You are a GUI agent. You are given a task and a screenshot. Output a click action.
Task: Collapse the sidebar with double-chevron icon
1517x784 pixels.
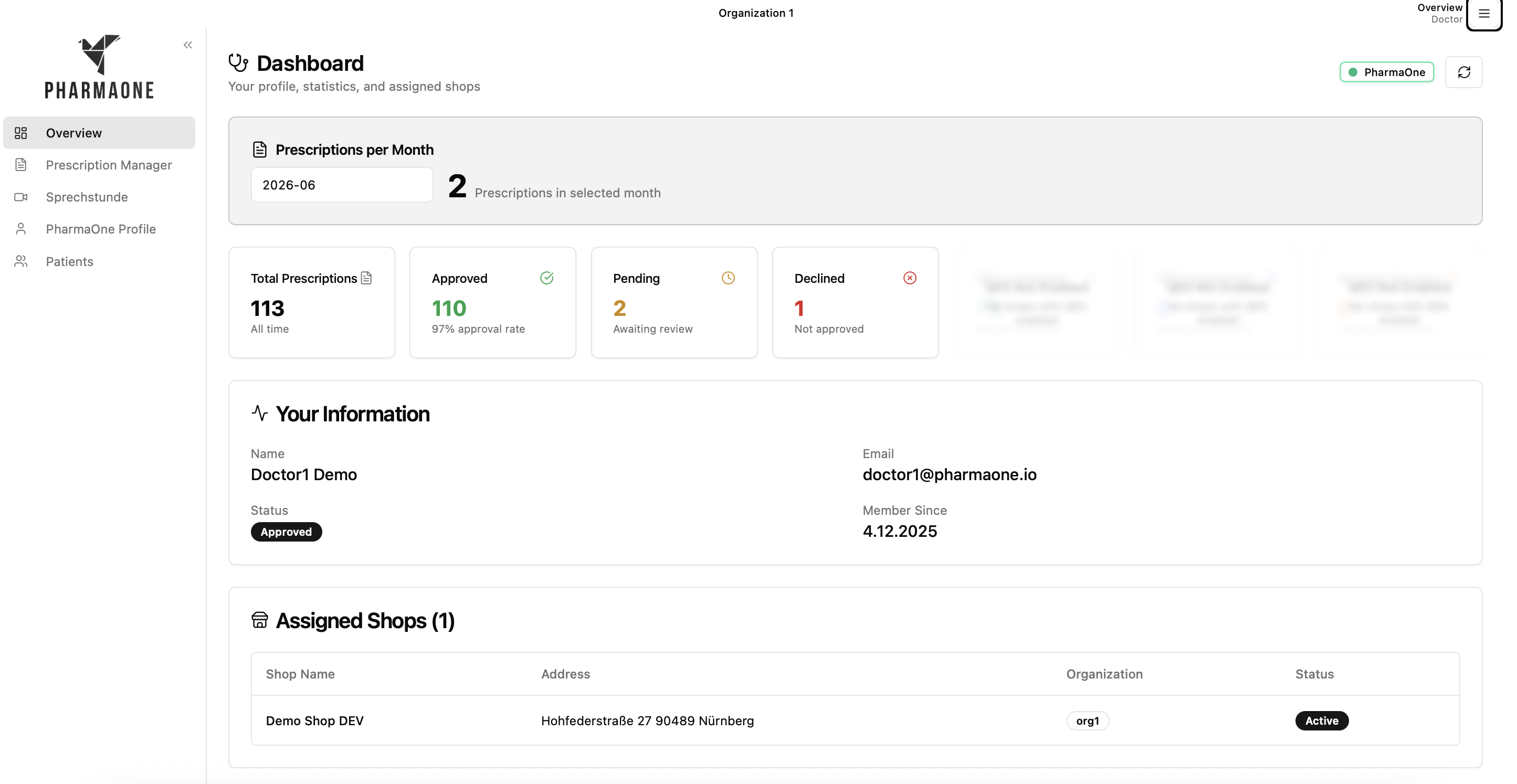point(187,45)
